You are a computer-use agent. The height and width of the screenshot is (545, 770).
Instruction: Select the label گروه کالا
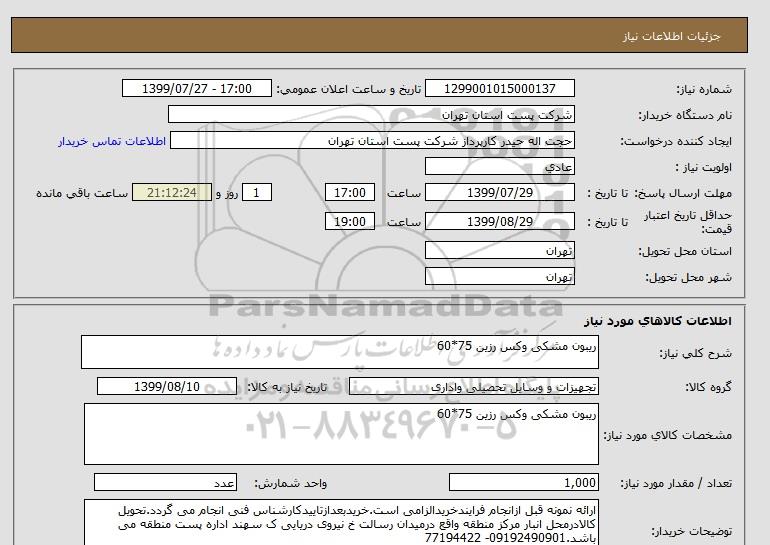(708, 387)
